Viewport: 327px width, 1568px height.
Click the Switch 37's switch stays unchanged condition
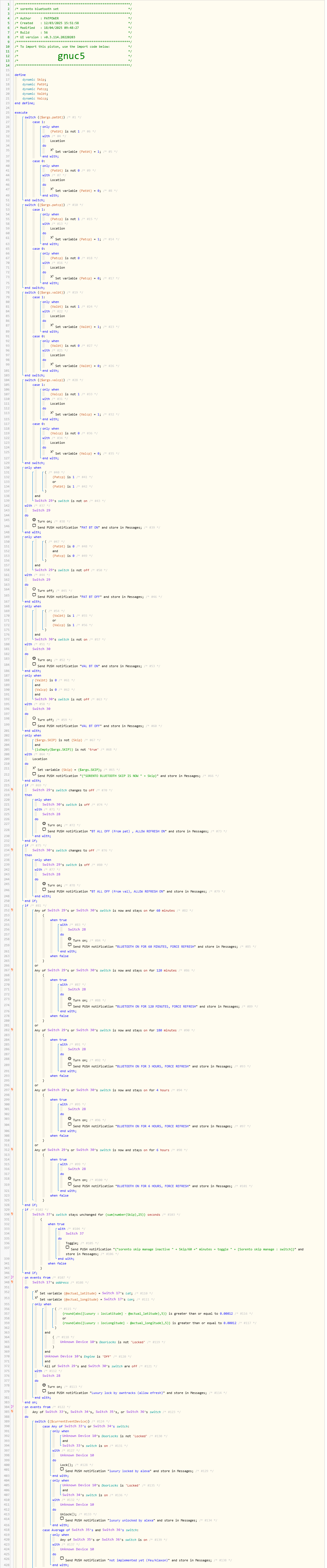point(96,1214)
